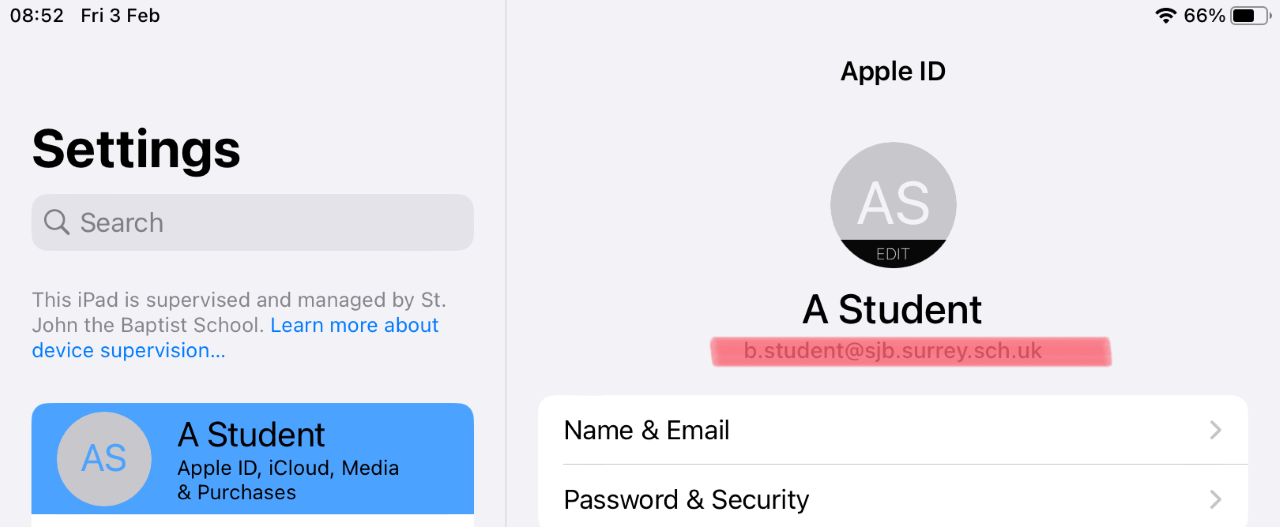Expand the Name & Email chevron
1280x527 pixels.
(x=1216, y=430)
